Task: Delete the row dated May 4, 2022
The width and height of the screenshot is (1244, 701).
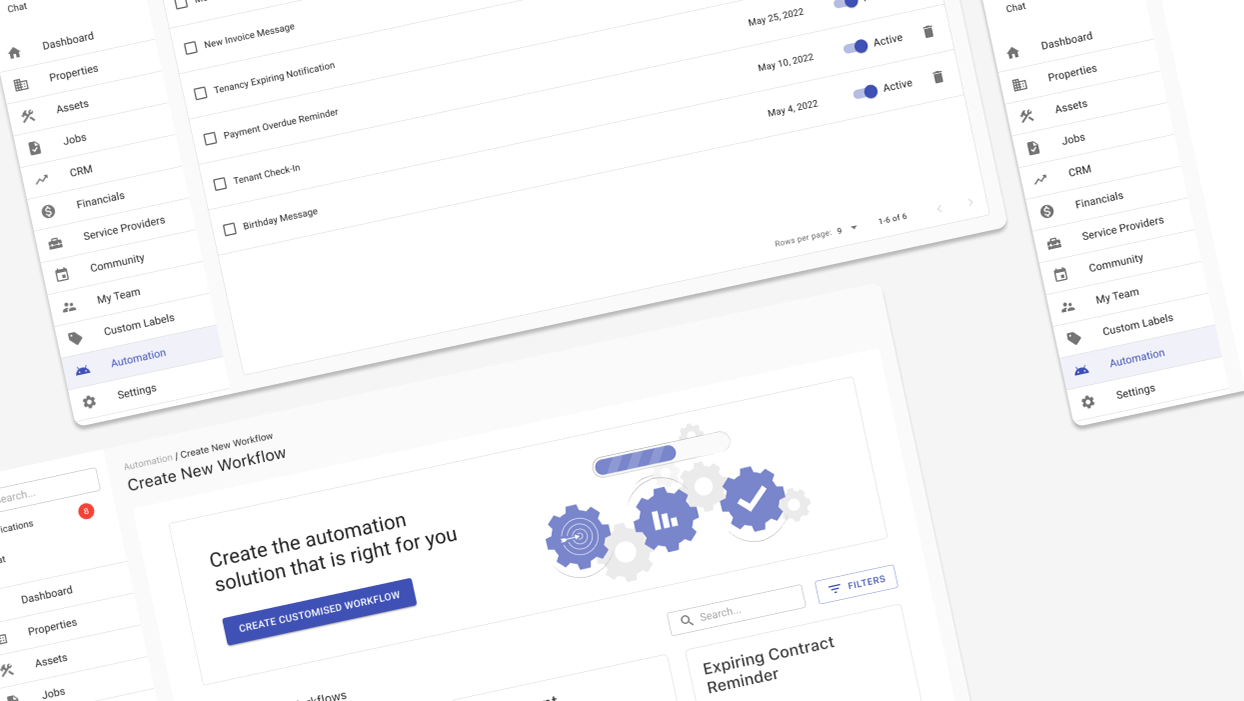Action: (938, 77)
